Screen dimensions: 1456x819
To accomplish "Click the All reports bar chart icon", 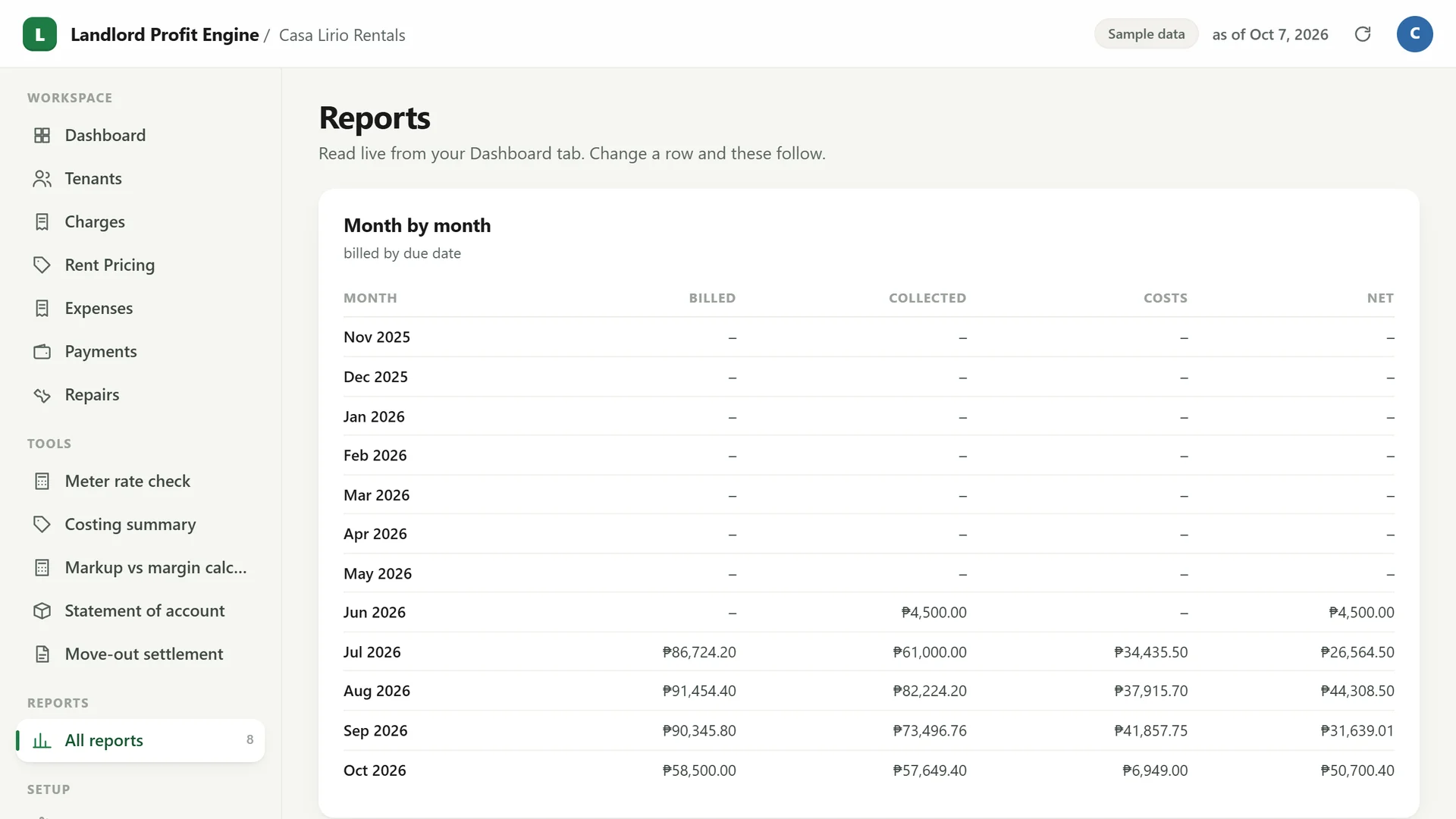I will point(42,740).
